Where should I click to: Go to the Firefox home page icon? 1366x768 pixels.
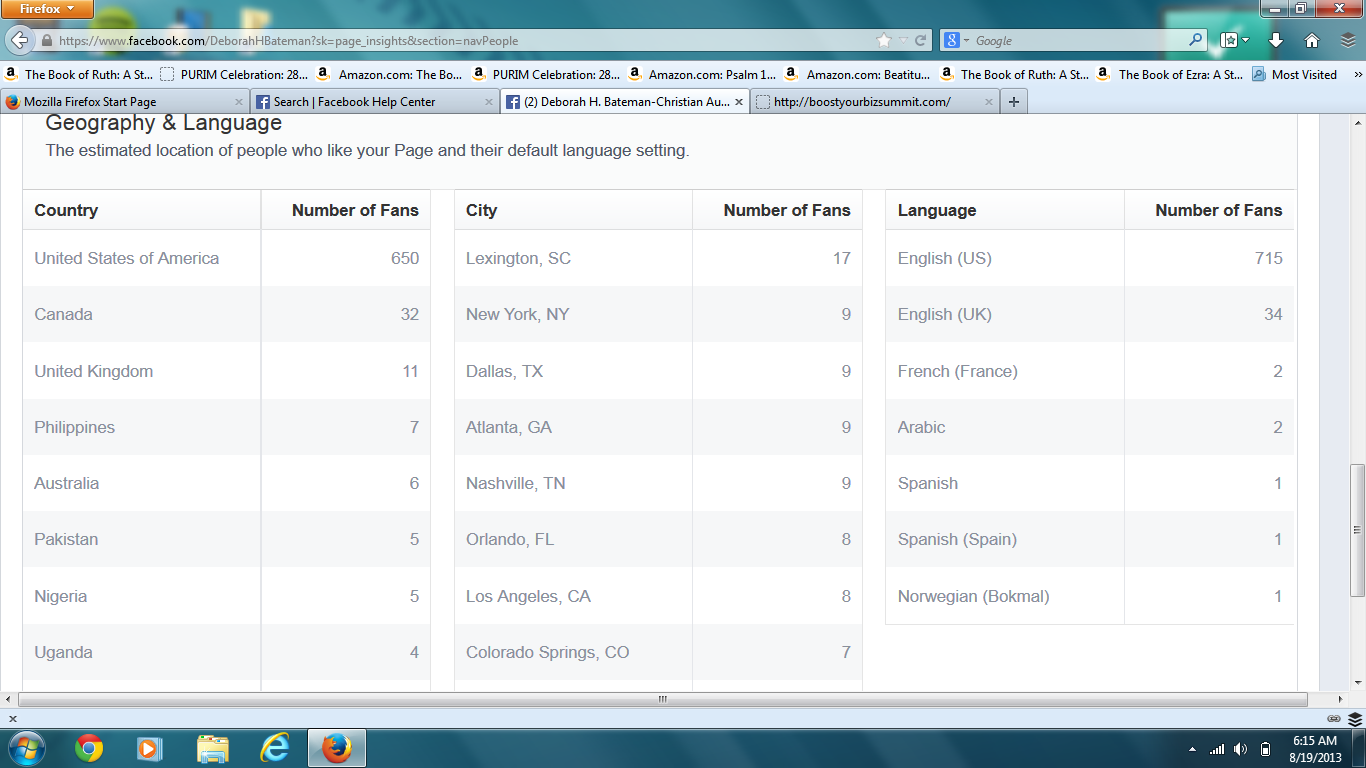click(x=1312, y=41)
